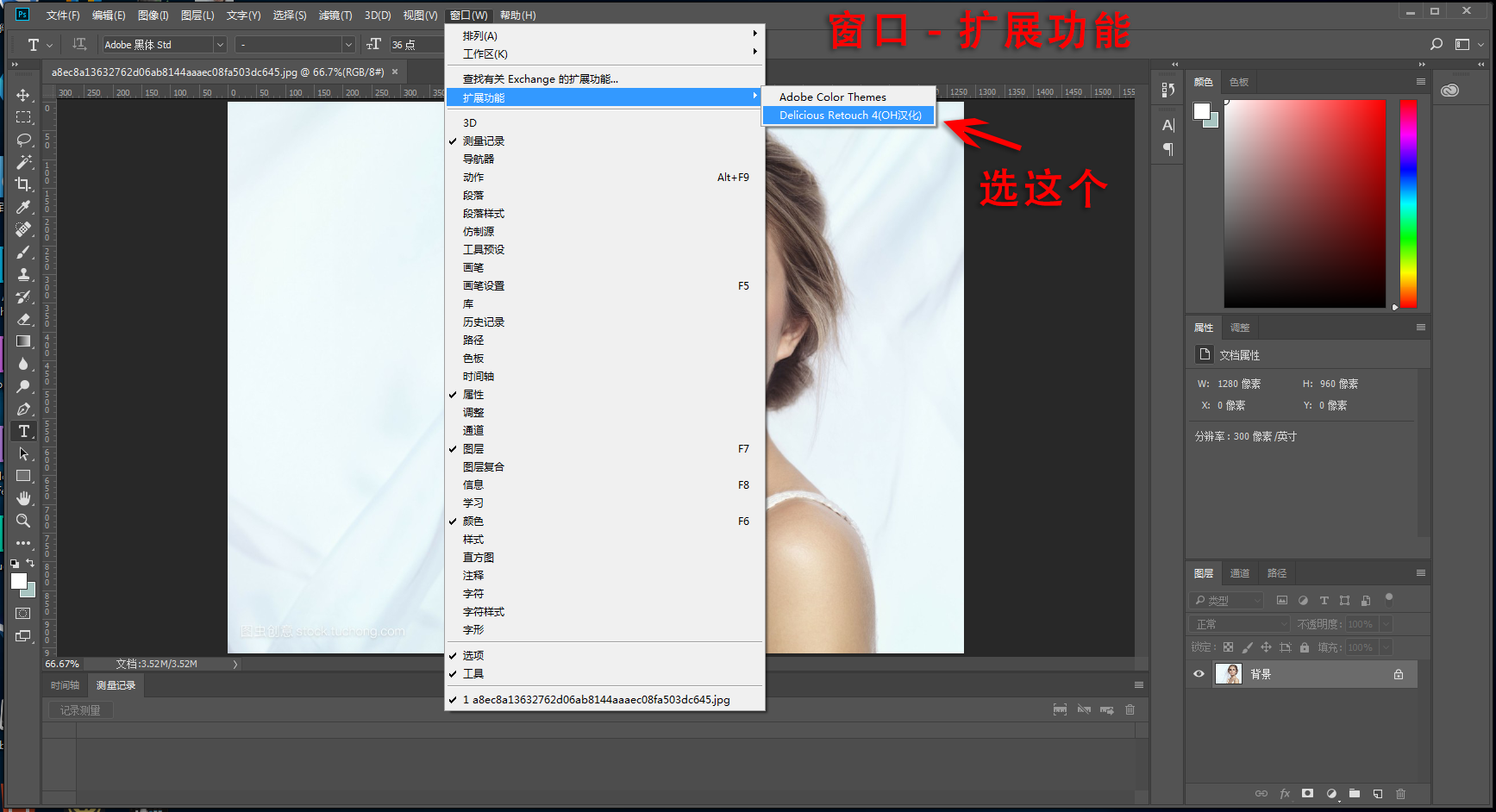
Task: Open the Adobe 黑体 Std font family dropdown
Action: (220, 44)
